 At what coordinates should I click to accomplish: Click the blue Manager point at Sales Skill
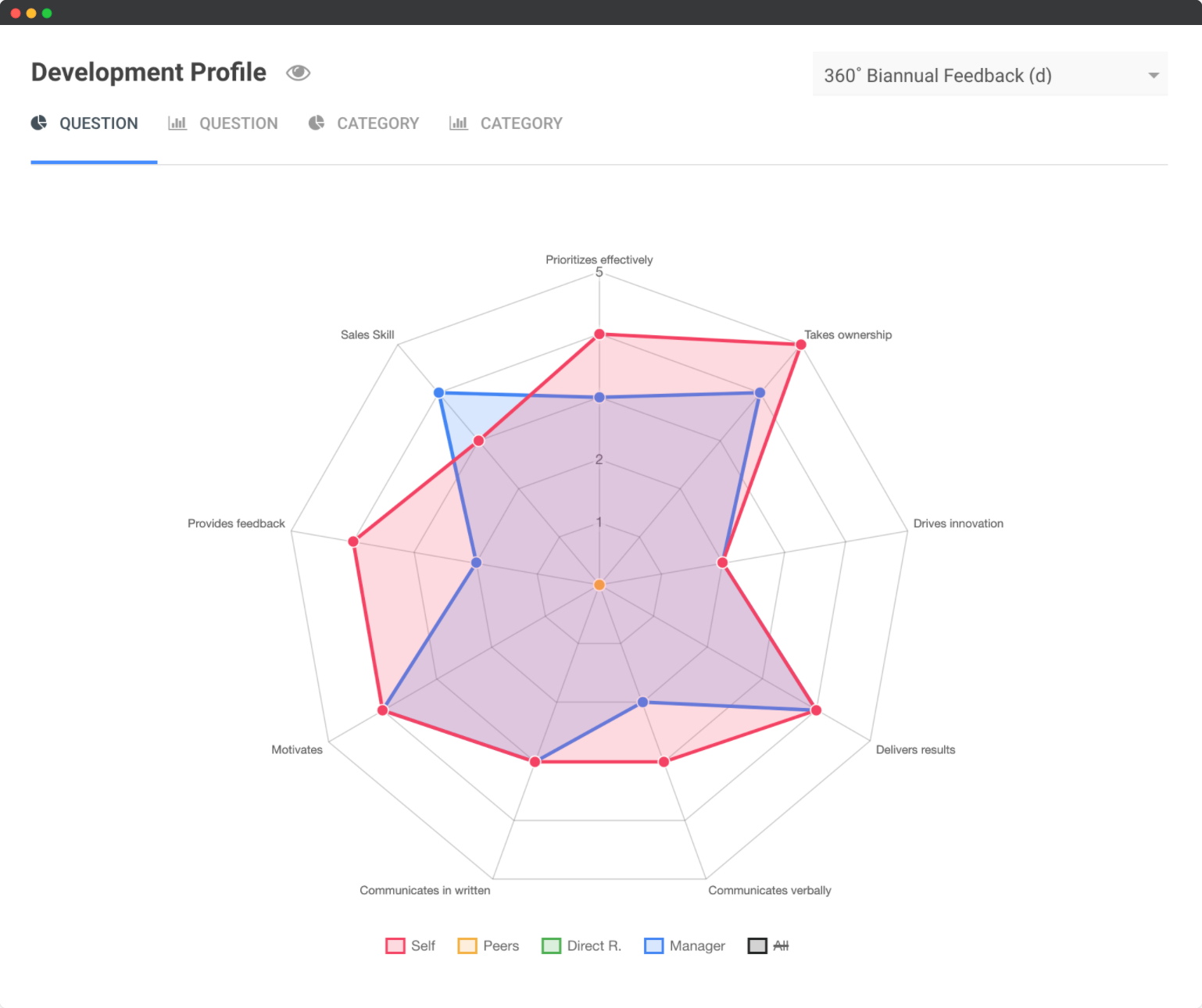[x=439, y=392]
